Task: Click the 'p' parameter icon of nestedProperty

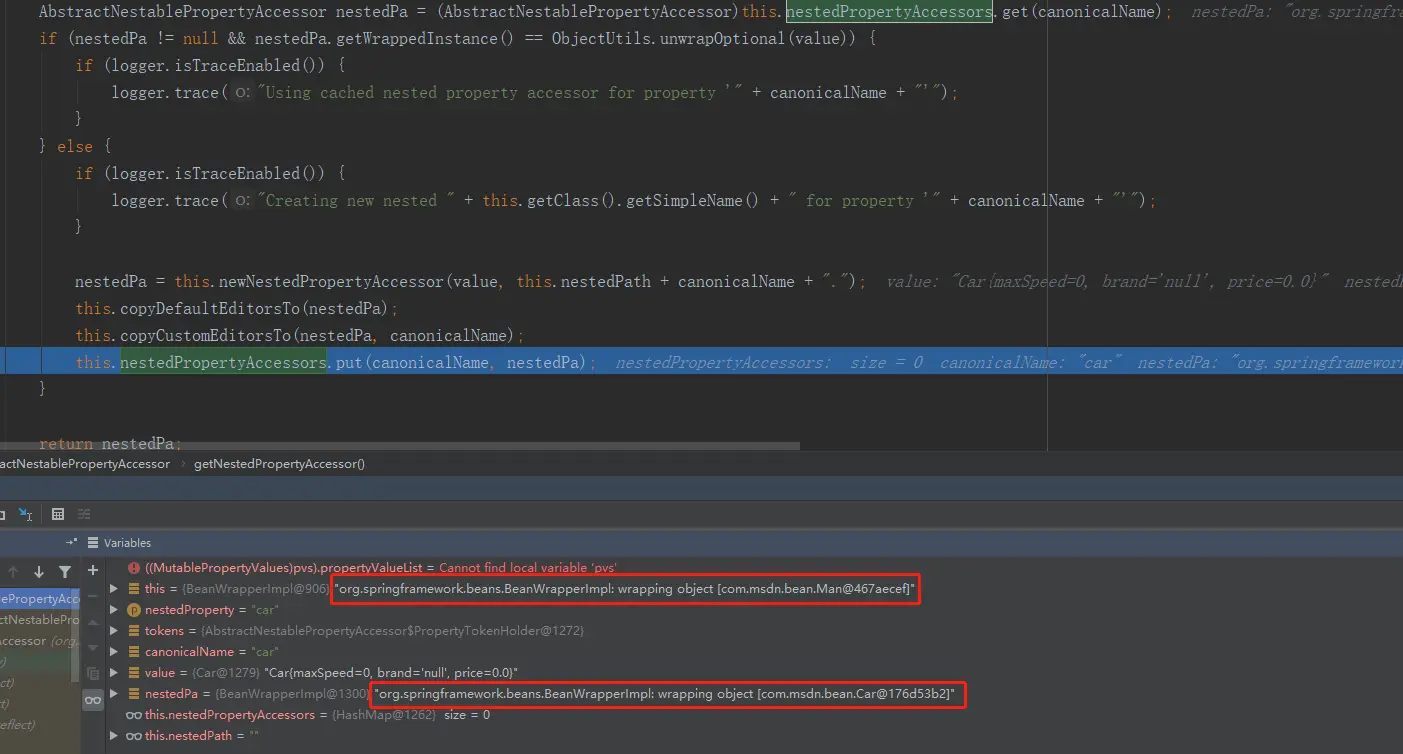Action: coord(134,610)
